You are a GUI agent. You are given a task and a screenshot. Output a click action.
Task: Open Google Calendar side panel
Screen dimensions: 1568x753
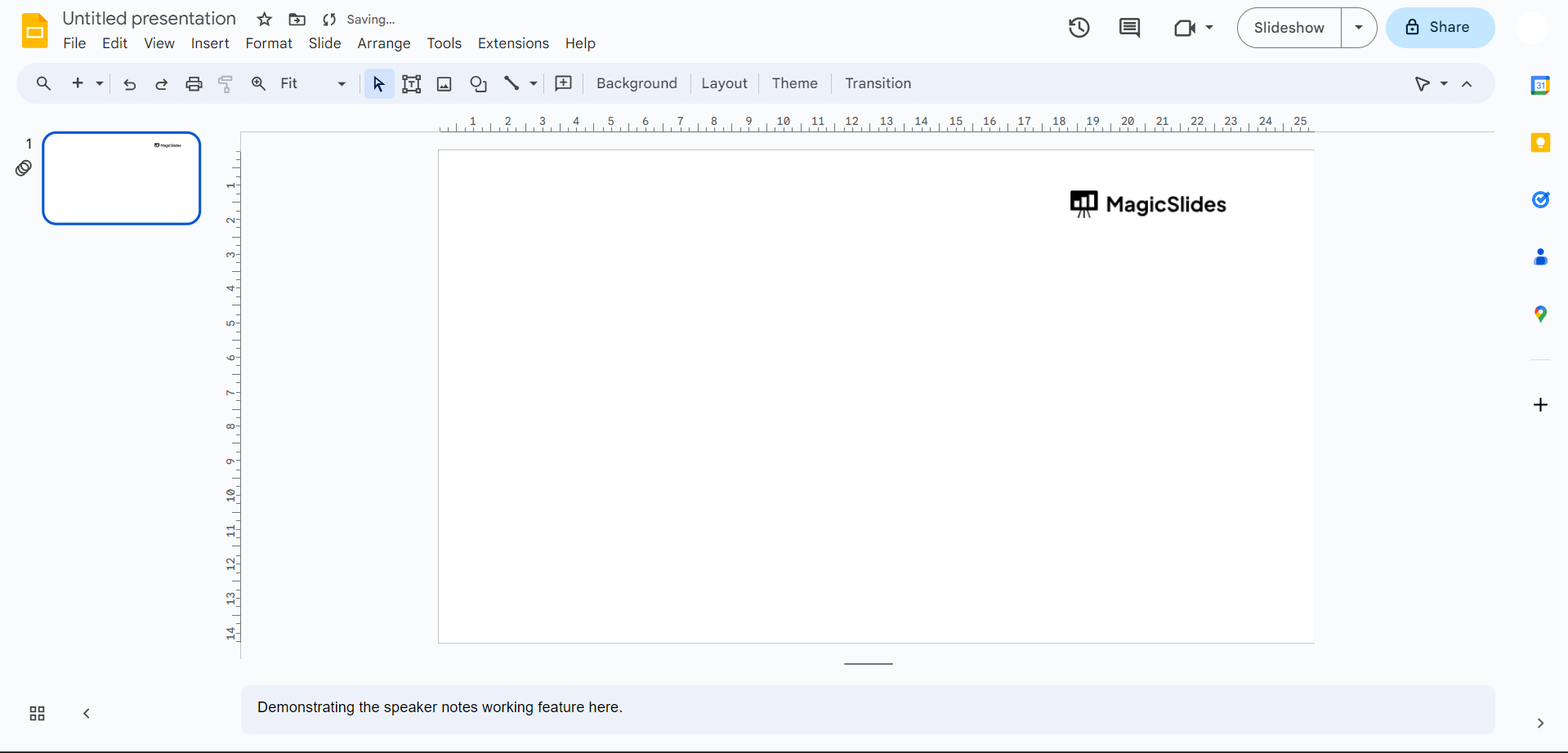(1540, 85)
